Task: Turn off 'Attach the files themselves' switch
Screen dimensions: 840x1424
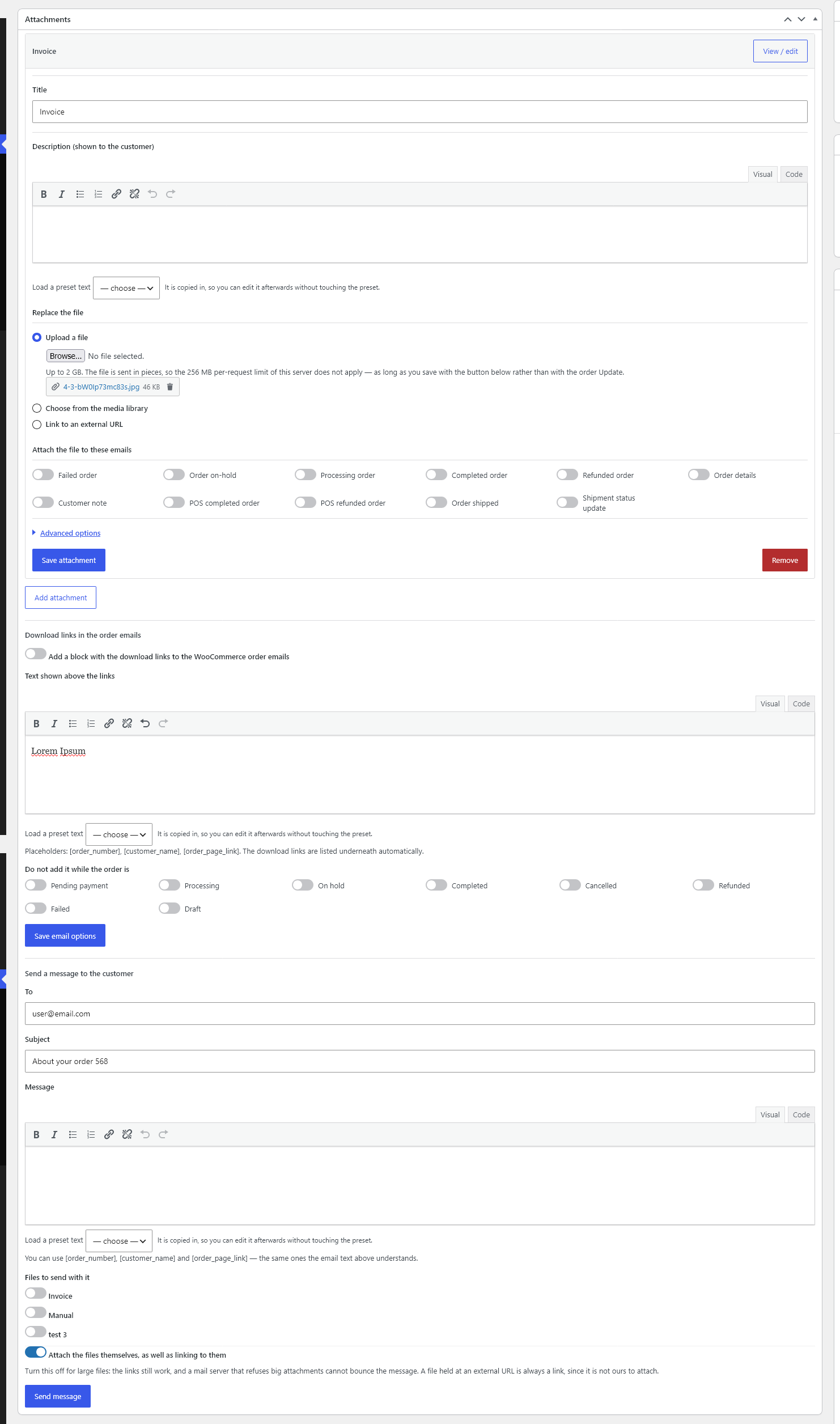Action: (36, 1352)
